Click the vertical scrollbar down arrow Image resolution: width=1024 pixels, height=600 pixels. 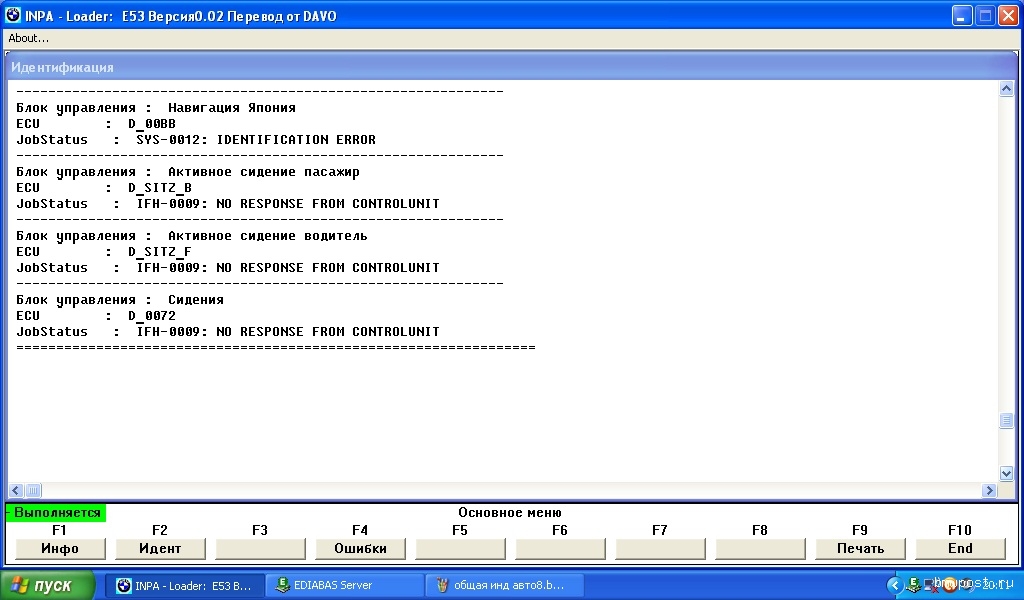click(x=1007, y=473)
